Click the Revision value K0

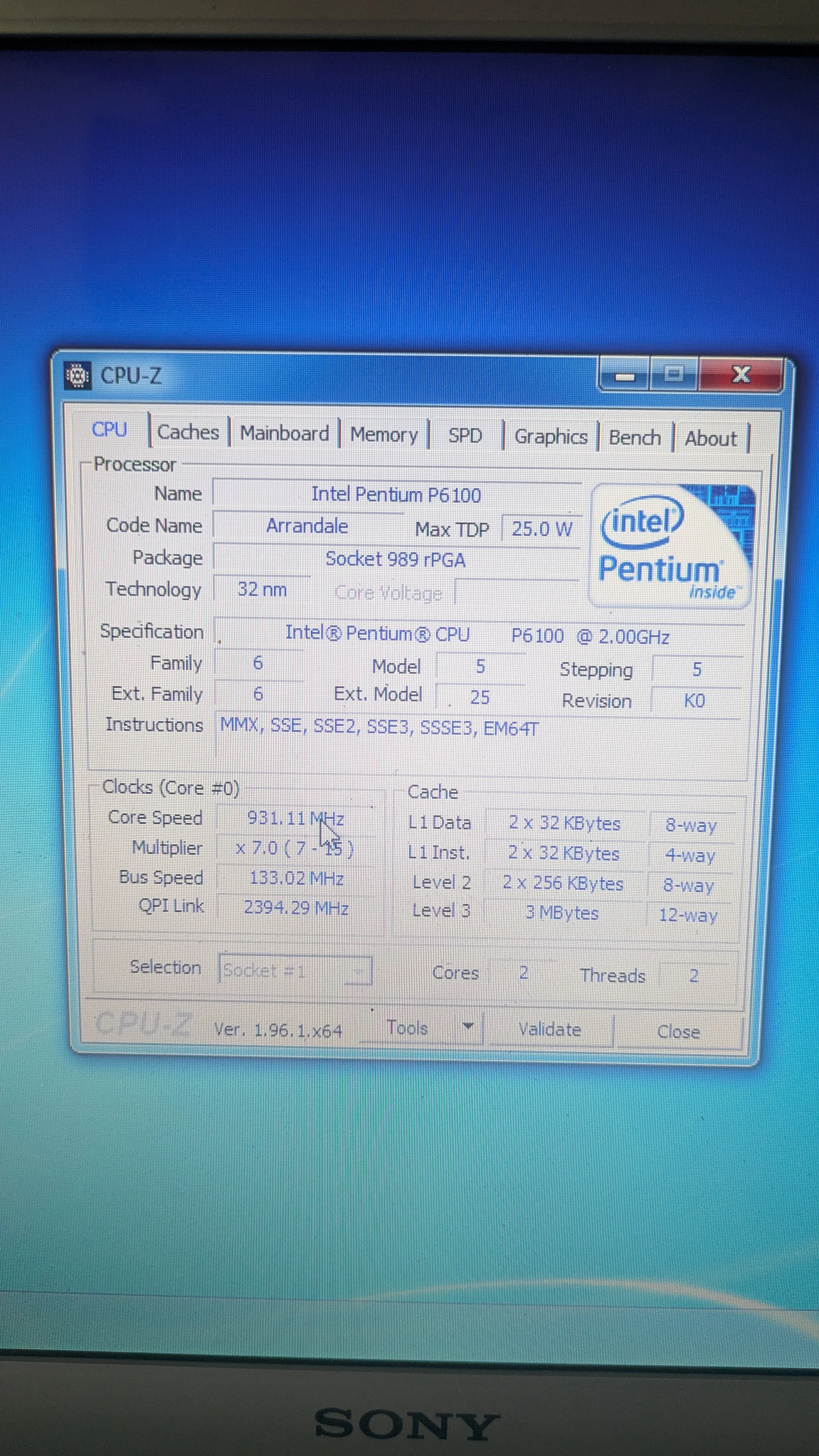click(x=695, y=701)
